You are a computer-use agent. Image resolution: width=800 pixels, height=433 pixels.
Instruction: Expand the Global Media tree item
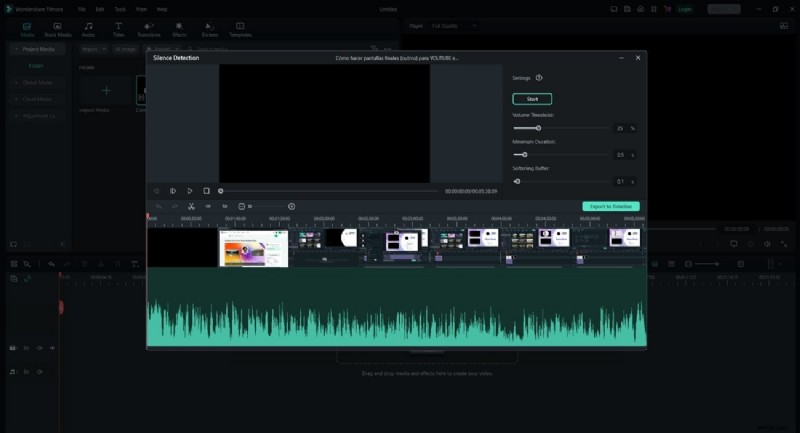tap(16, 83)
